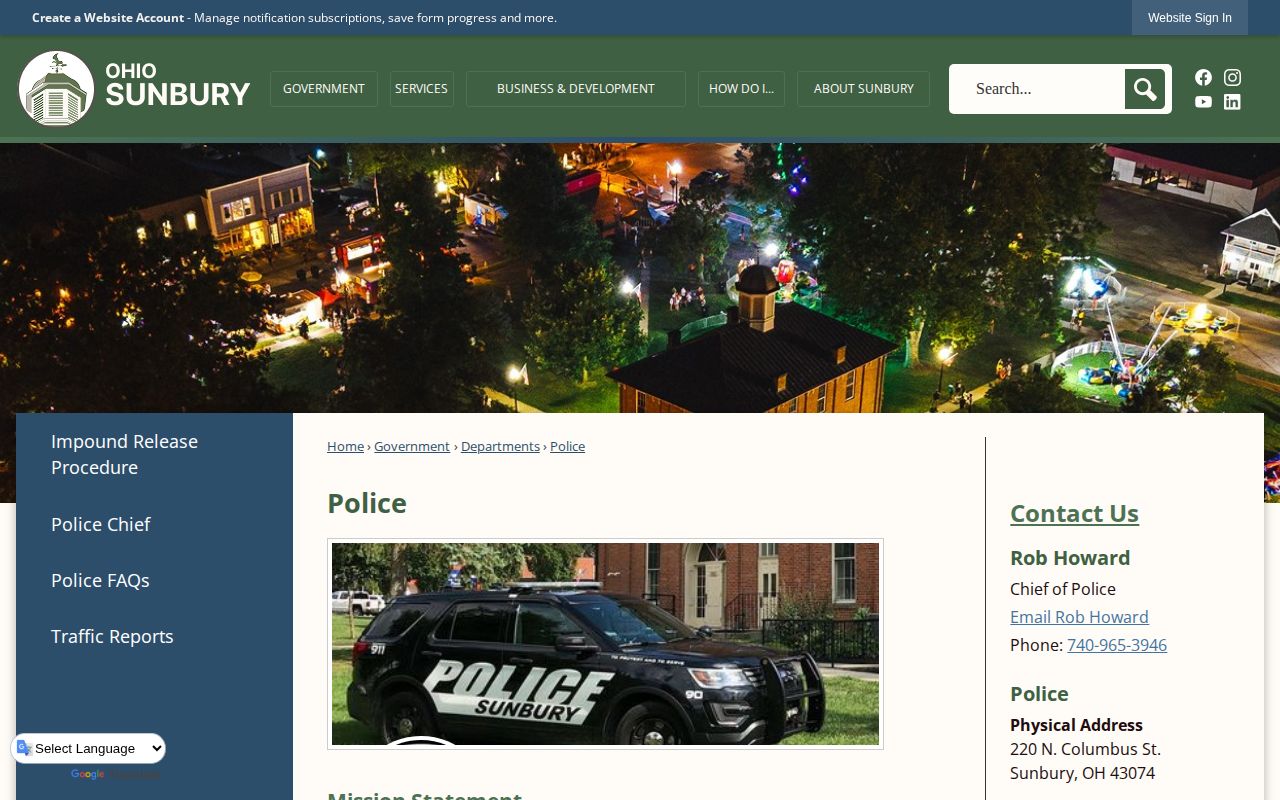
Task: Click the 220 N. Columbus St. address line
Action: 1085,749
